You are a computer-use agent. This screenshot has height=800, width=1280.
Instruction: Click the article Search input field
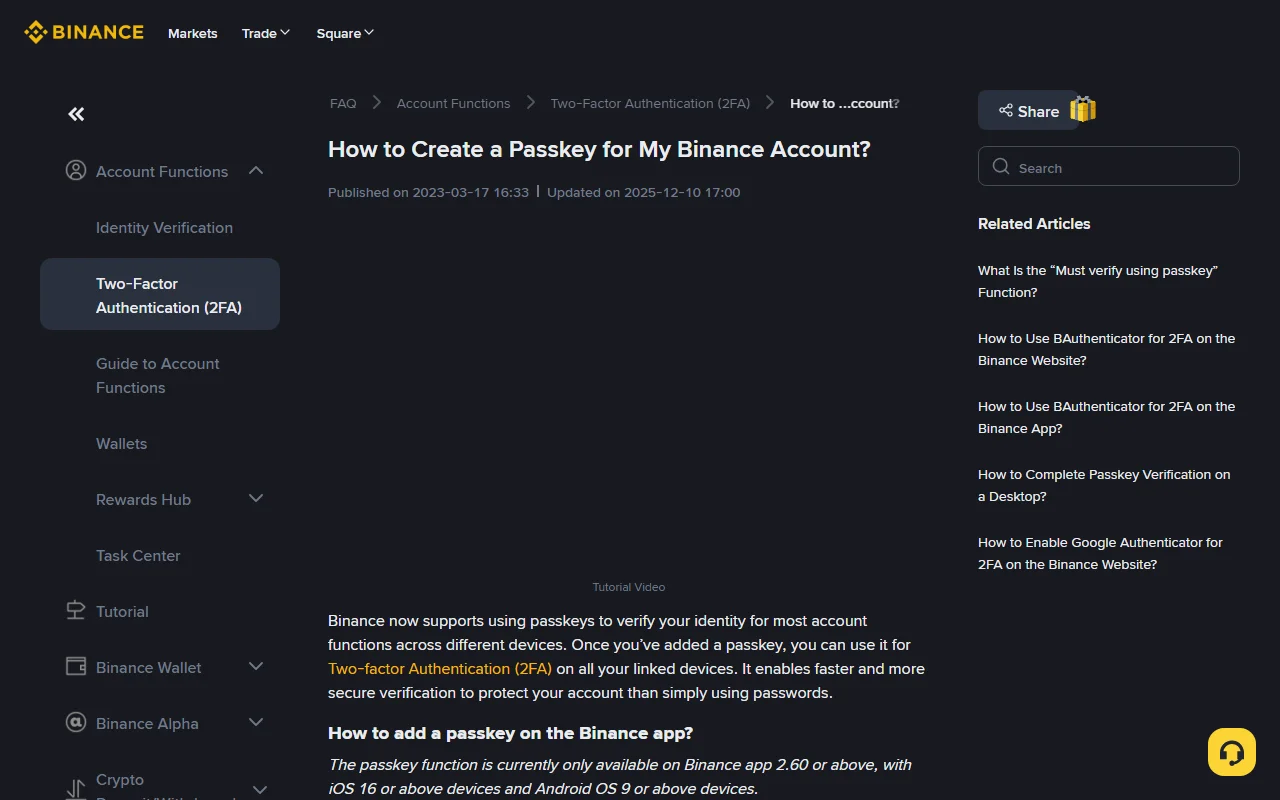click(x=1109, y=166)
